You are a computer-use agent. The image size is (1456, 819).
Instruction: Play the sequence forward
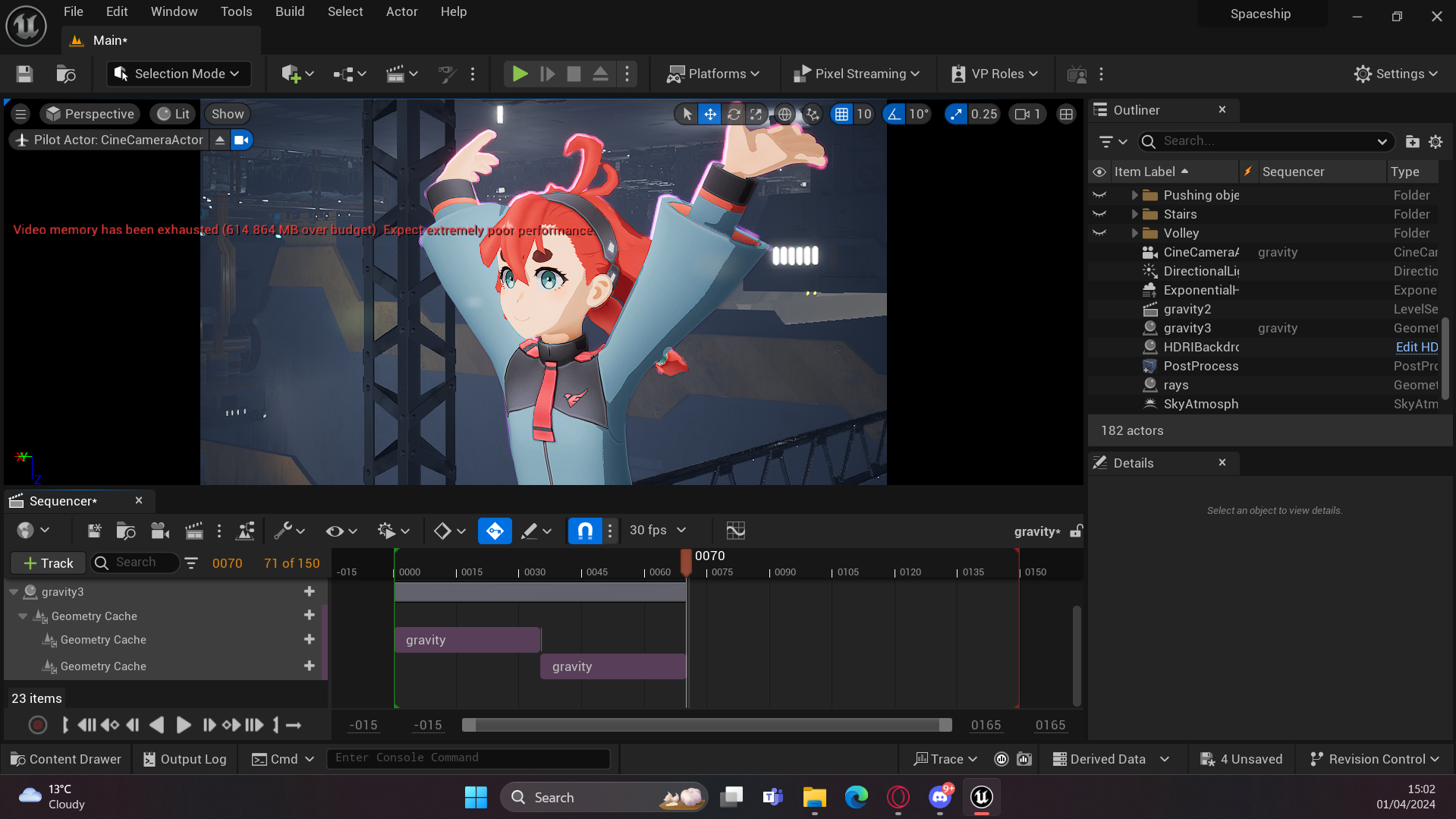pyautogui.click(x=184, y=725)
